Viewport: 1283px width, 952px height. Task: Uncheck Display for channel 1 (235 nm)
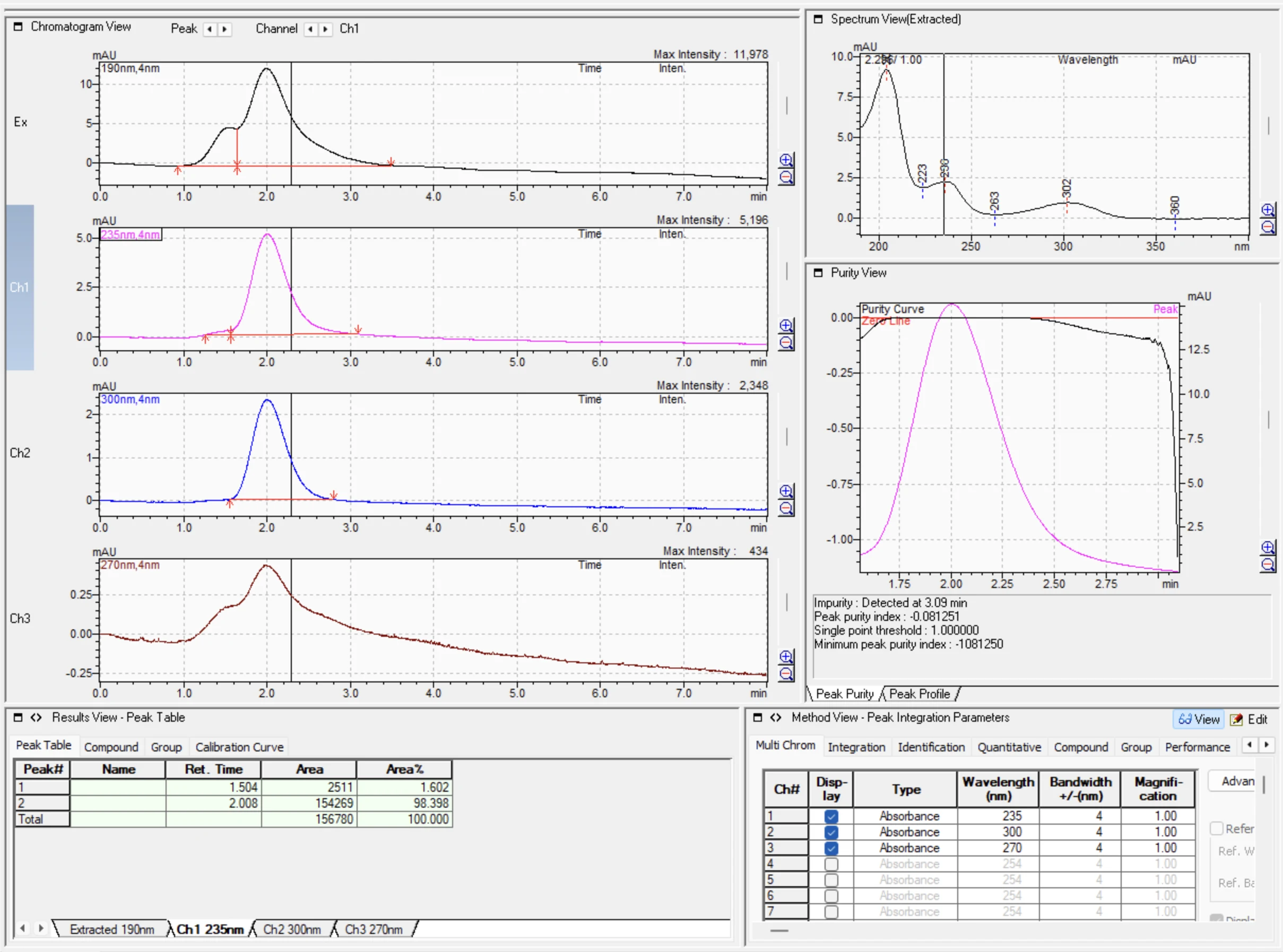[831, 816]
